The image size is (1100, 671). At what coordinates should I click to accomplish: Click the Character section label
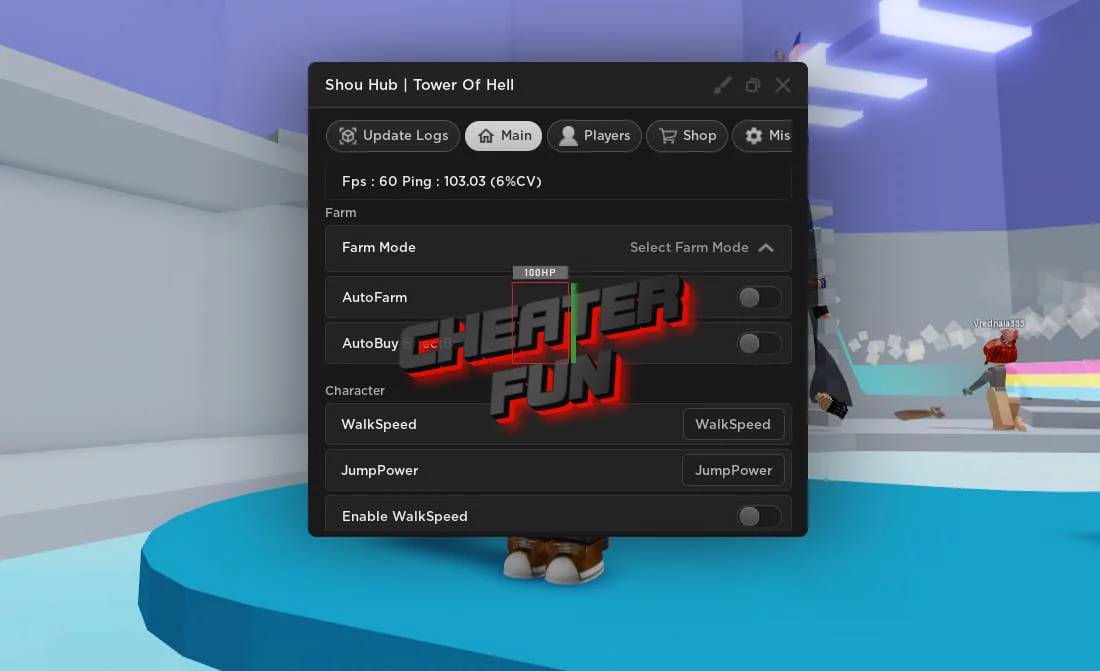click(355, 390)
